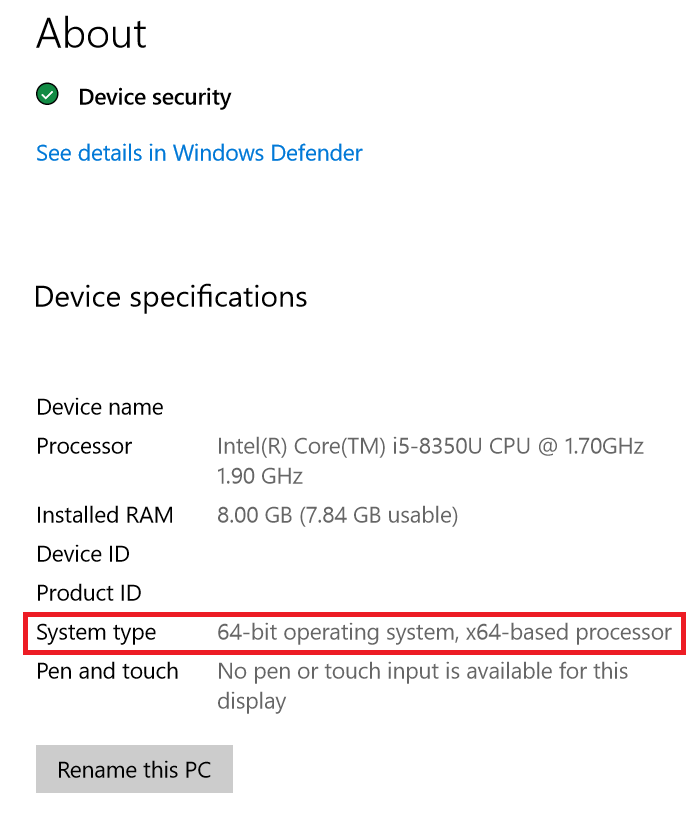Click the Product ID label
Viewport: 694px width, 823px height.
tap(89, 593)
